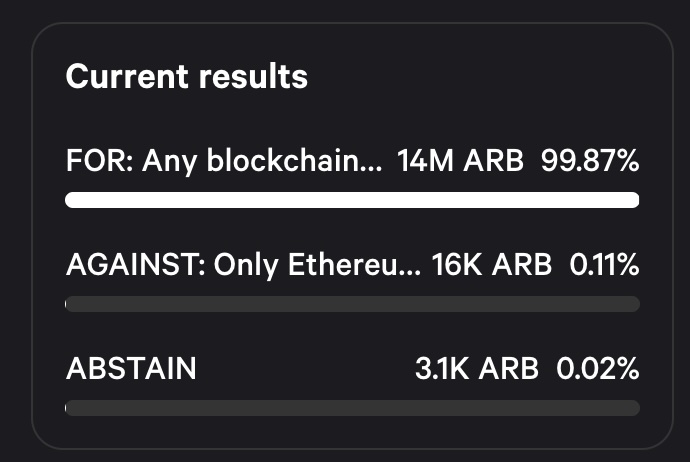Click the empty space beside ABSTAIN label
Screen dimensions: 690x462
[x=306, y=369]
